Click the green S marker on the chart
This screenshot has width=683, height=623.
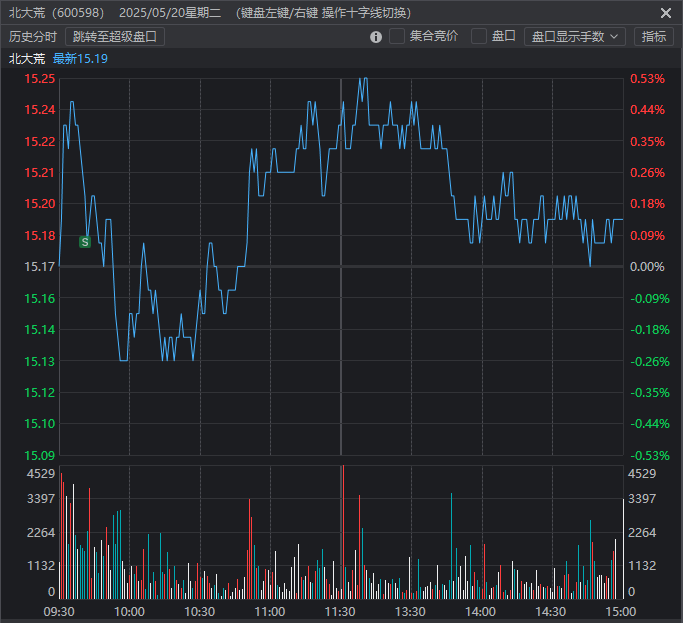(85, 242)
